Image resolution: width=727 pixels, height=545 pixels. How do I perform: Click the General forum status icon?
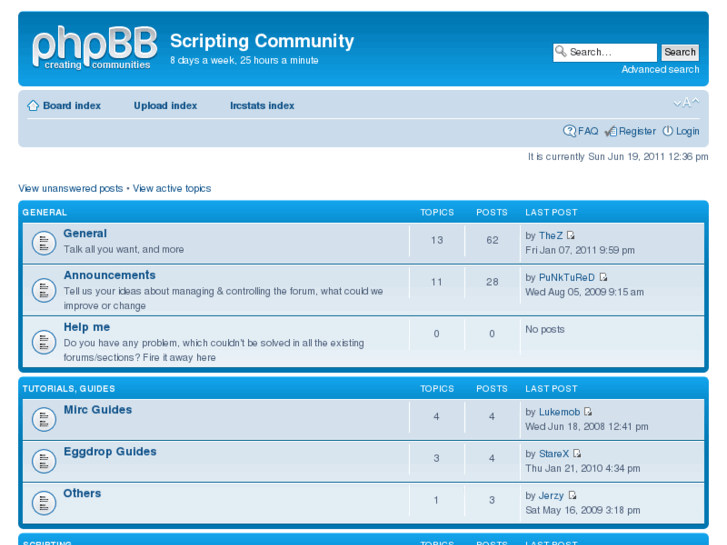click(44, 243)
